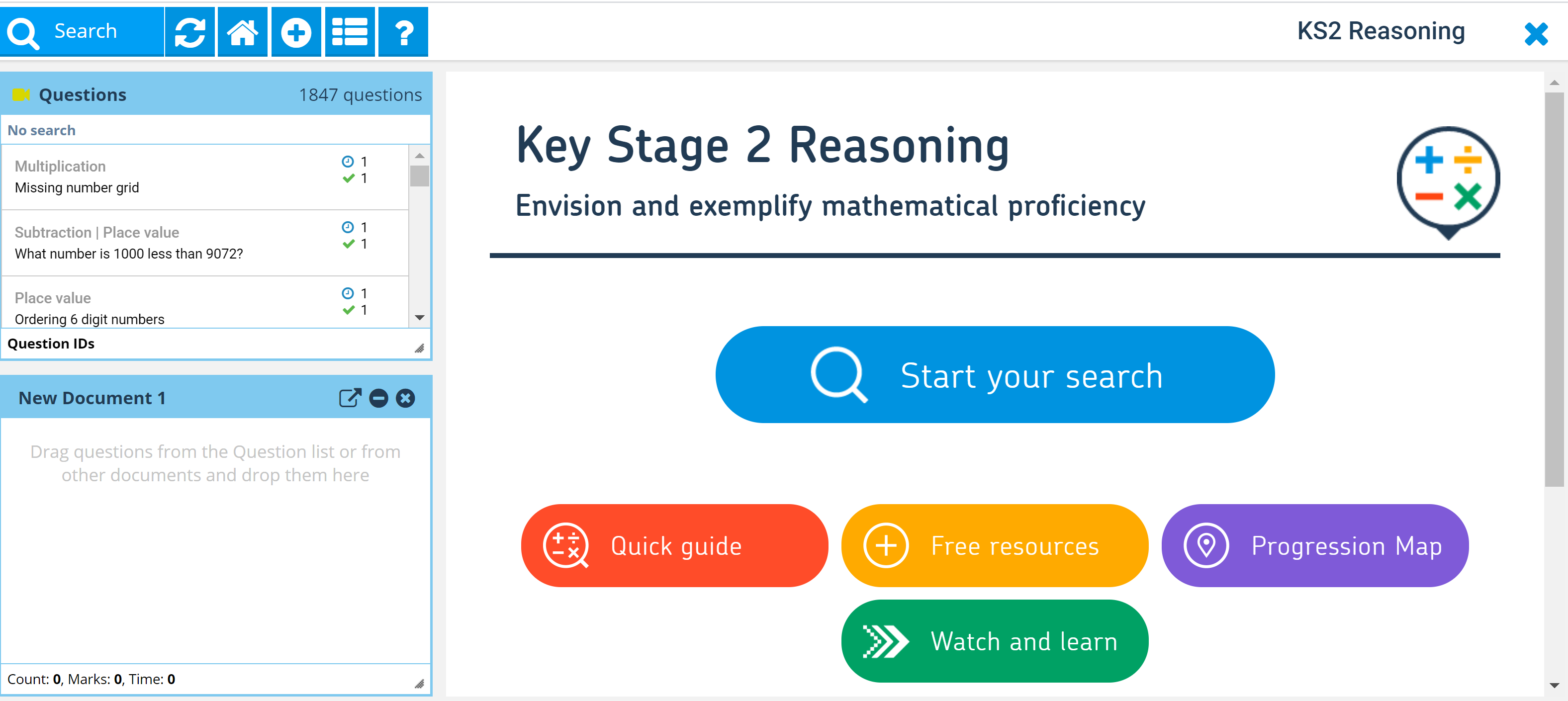Select the question about 1000 less than 9072
1568x701 pixels.
coord(177,243)
